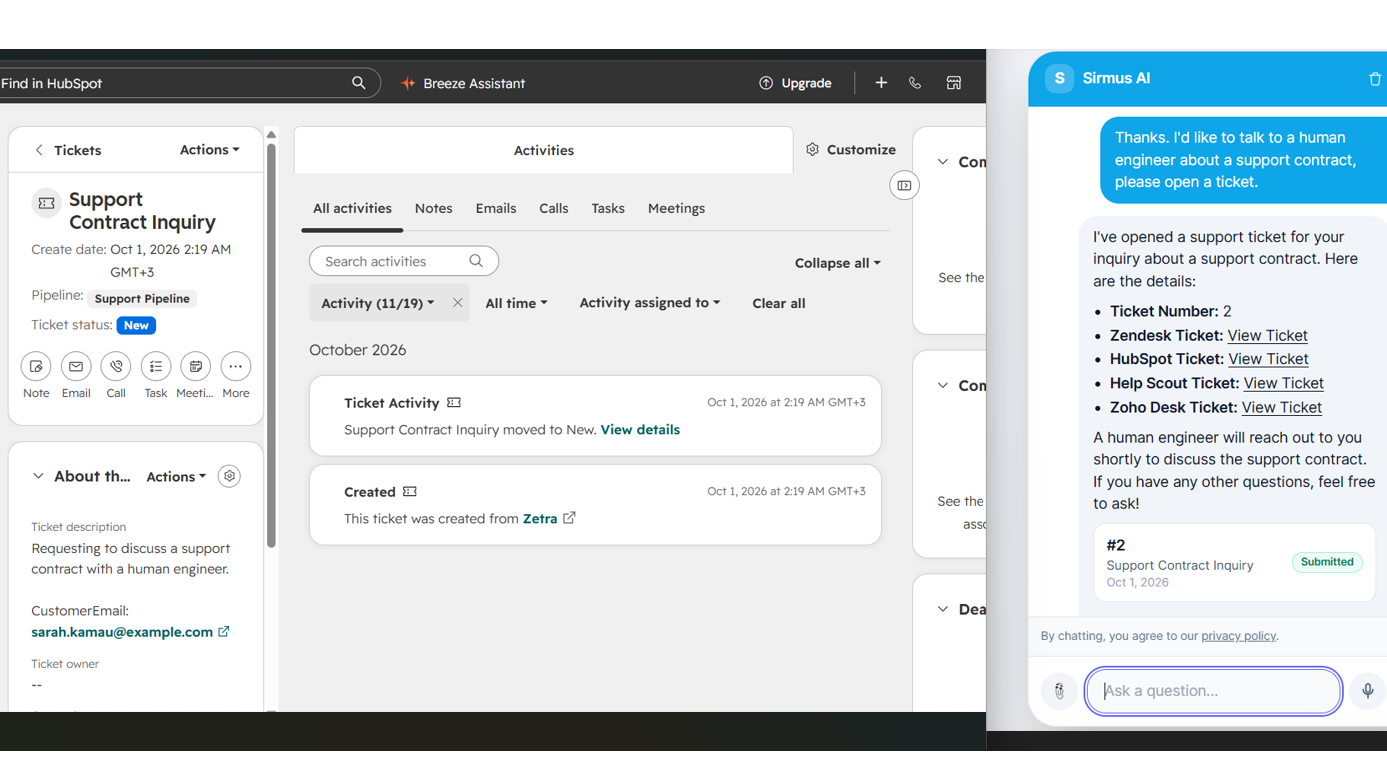1387x780 pixels.
Task: Switch to the Meetings tab
Action: pyautogui.click(x=676, y=208)
